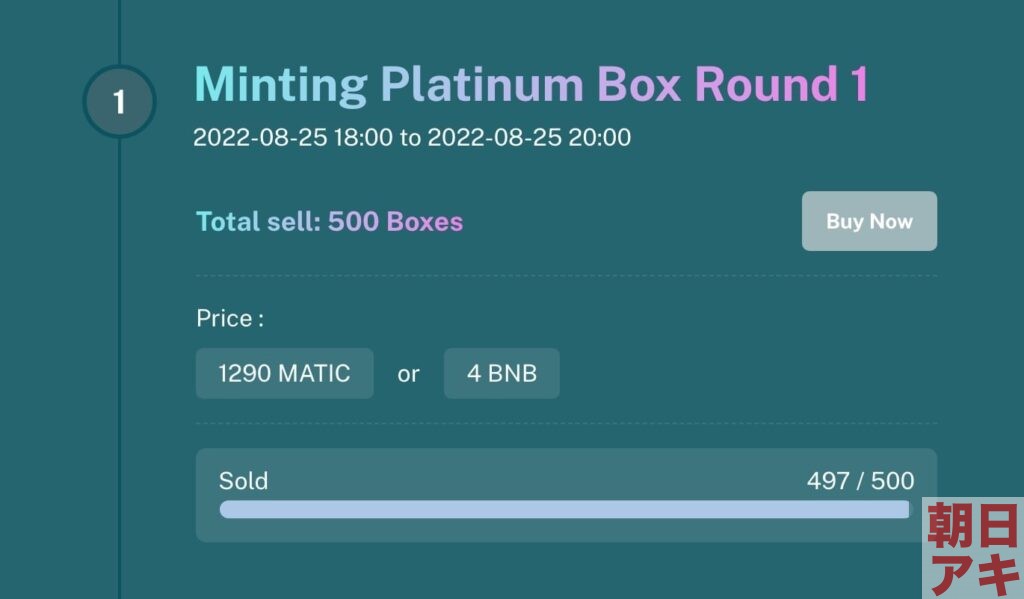Click the Minting Platinum Box Round 1 heading

pos(532,85)
